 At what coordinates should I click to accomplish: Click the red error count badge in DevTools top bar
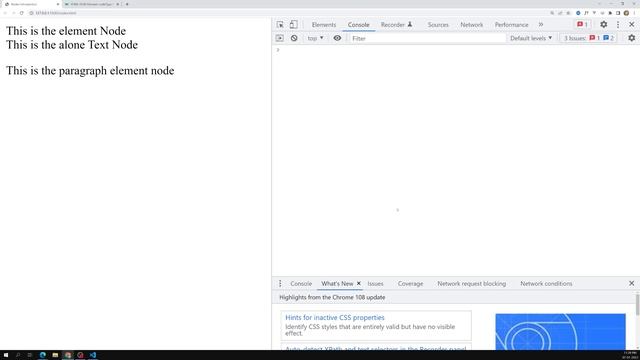pos(582,24)
